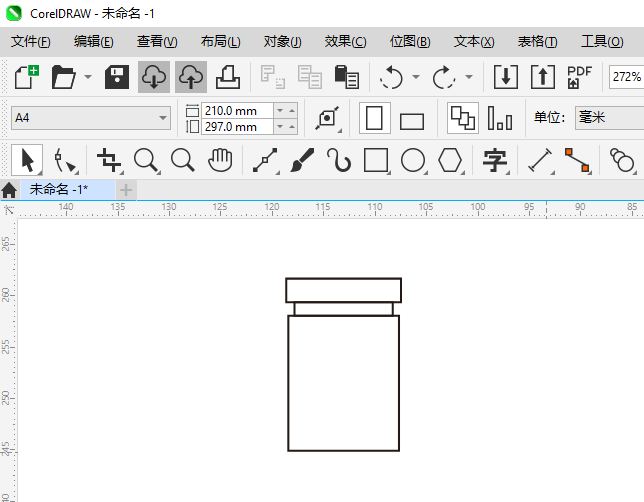
Task: Increase page width with the up stepper
Action: point(292,111)
